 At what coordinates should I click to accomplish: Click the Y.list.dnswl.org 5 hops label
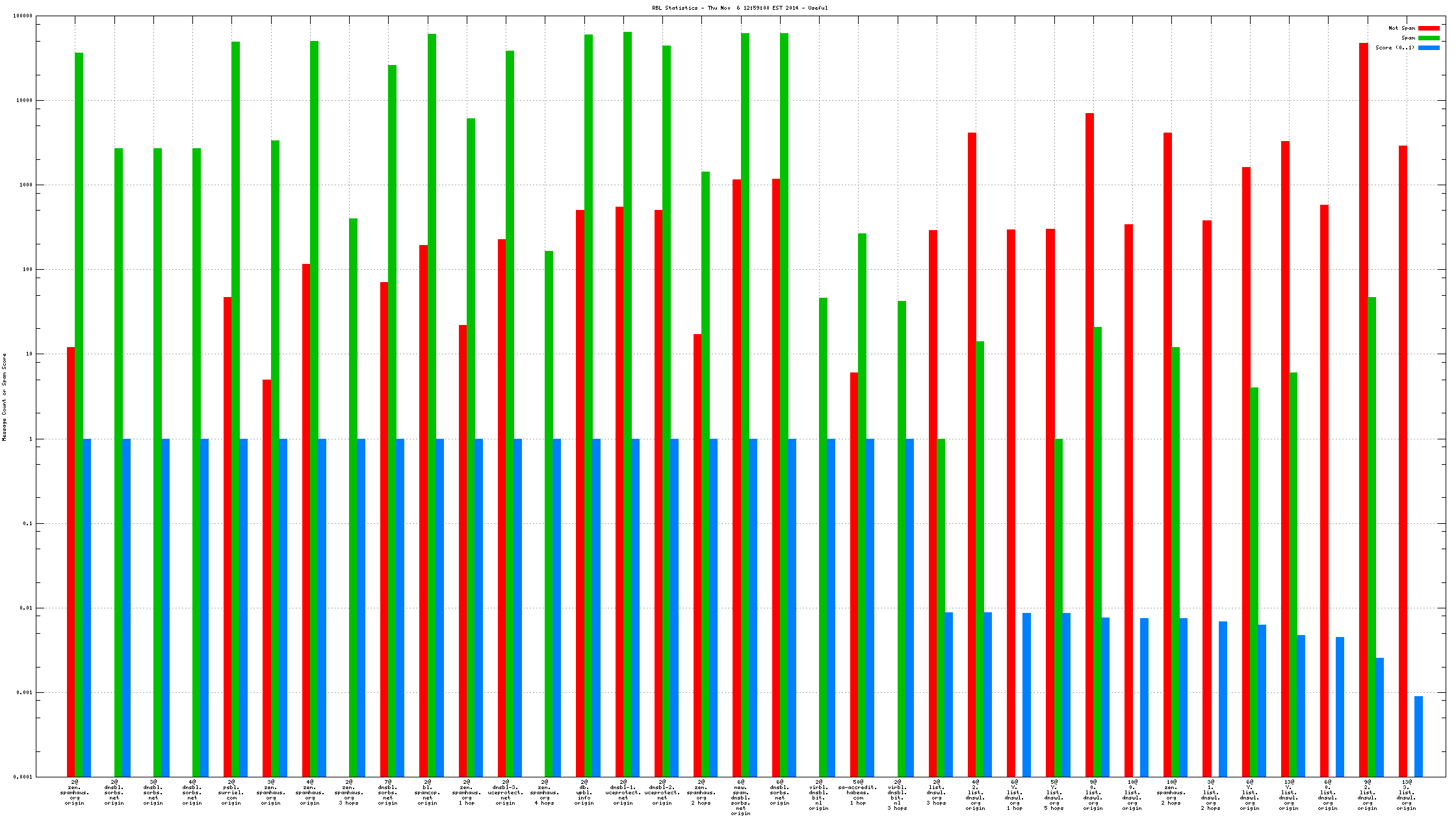pyautogui.click(x=1054, y=795)
